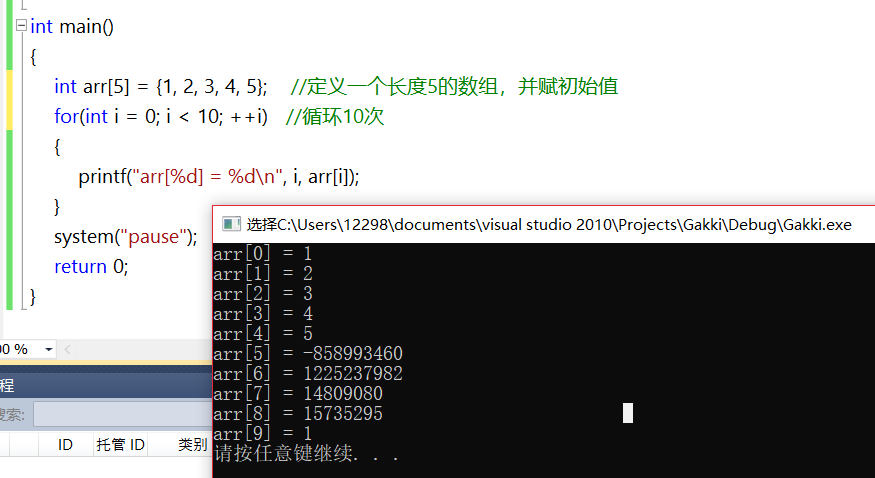Click console output 'arr[7] = 14809080'
The width and height of the screenshot is (875, 478).
[x=298, y=394]
